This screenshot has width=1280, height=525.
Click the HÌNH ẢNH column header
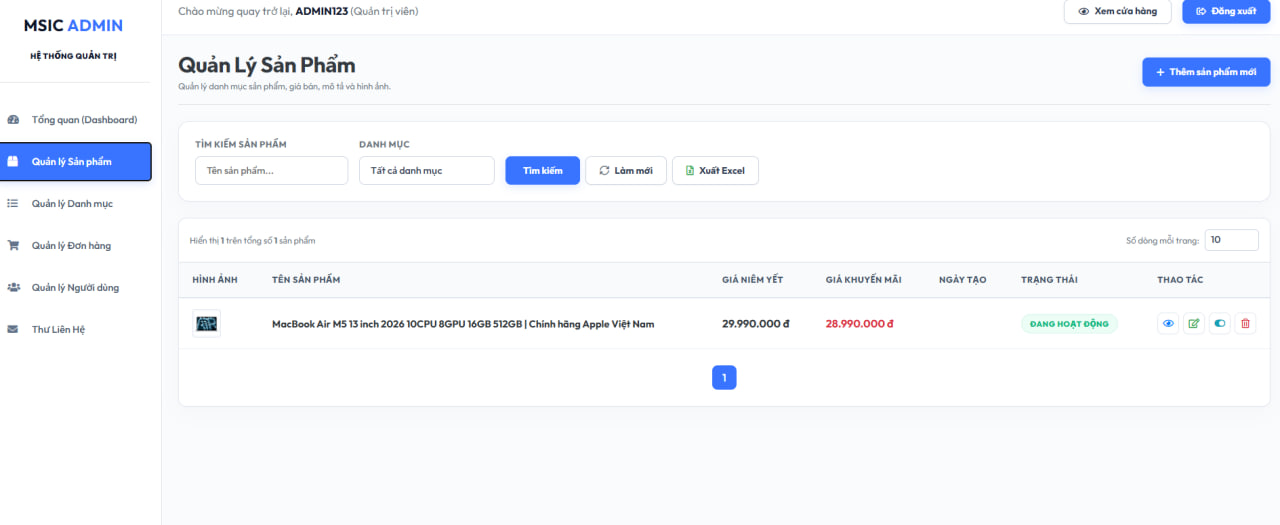pyautogui.click(x=215, y=280)
